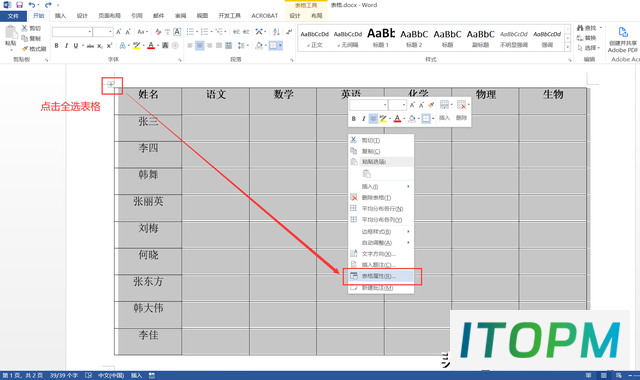
Task: Apply the 标题 1 style
Action: [x=381, y=38]
